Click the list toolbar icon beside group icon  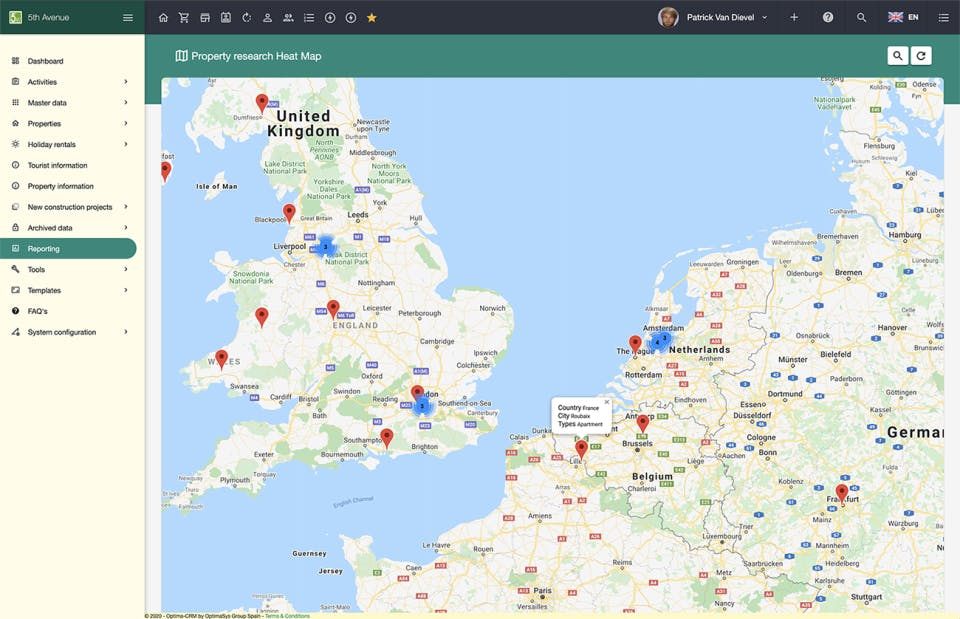click(309, 18)
